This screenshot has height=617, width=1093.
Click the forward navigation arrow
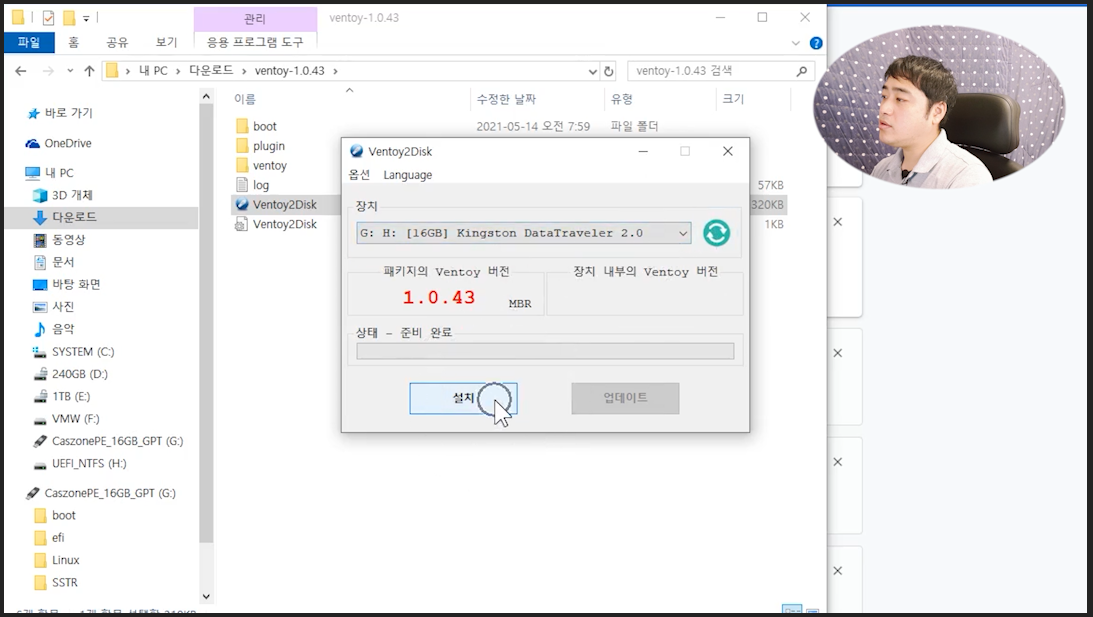pos(47,71)
